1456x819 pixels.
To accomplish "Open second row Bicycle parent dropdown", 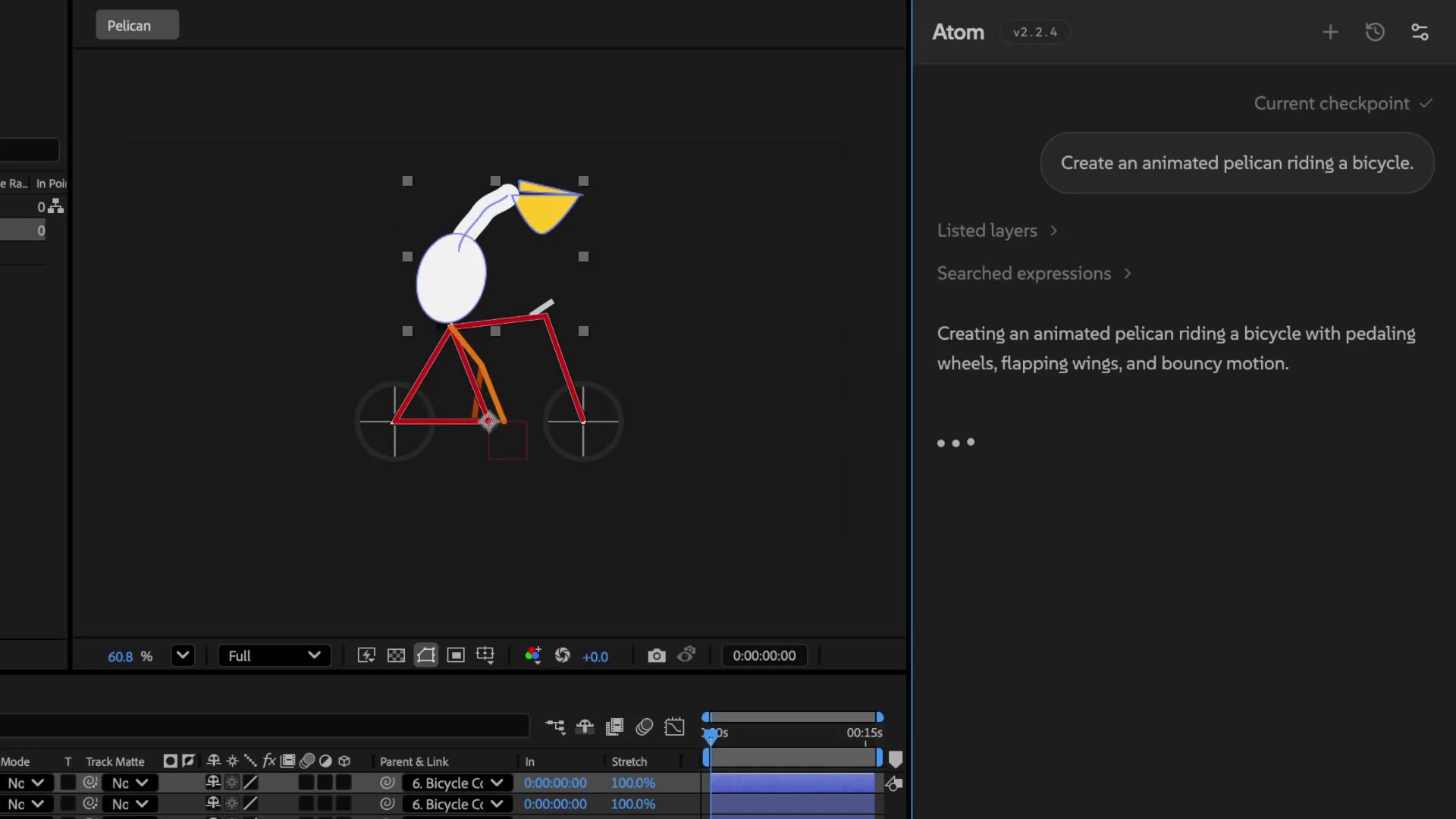I will (x=457, y=804).
